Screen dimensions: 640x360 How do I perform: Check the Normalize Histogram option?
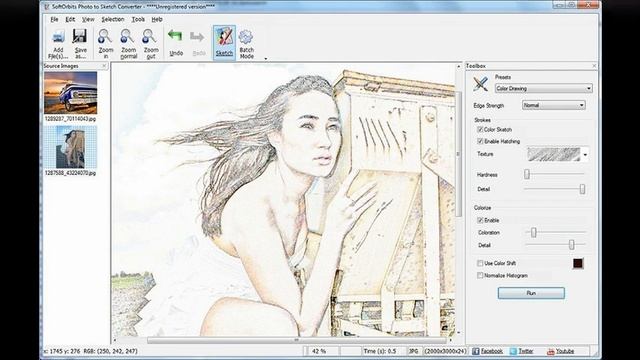click(480, 276)
